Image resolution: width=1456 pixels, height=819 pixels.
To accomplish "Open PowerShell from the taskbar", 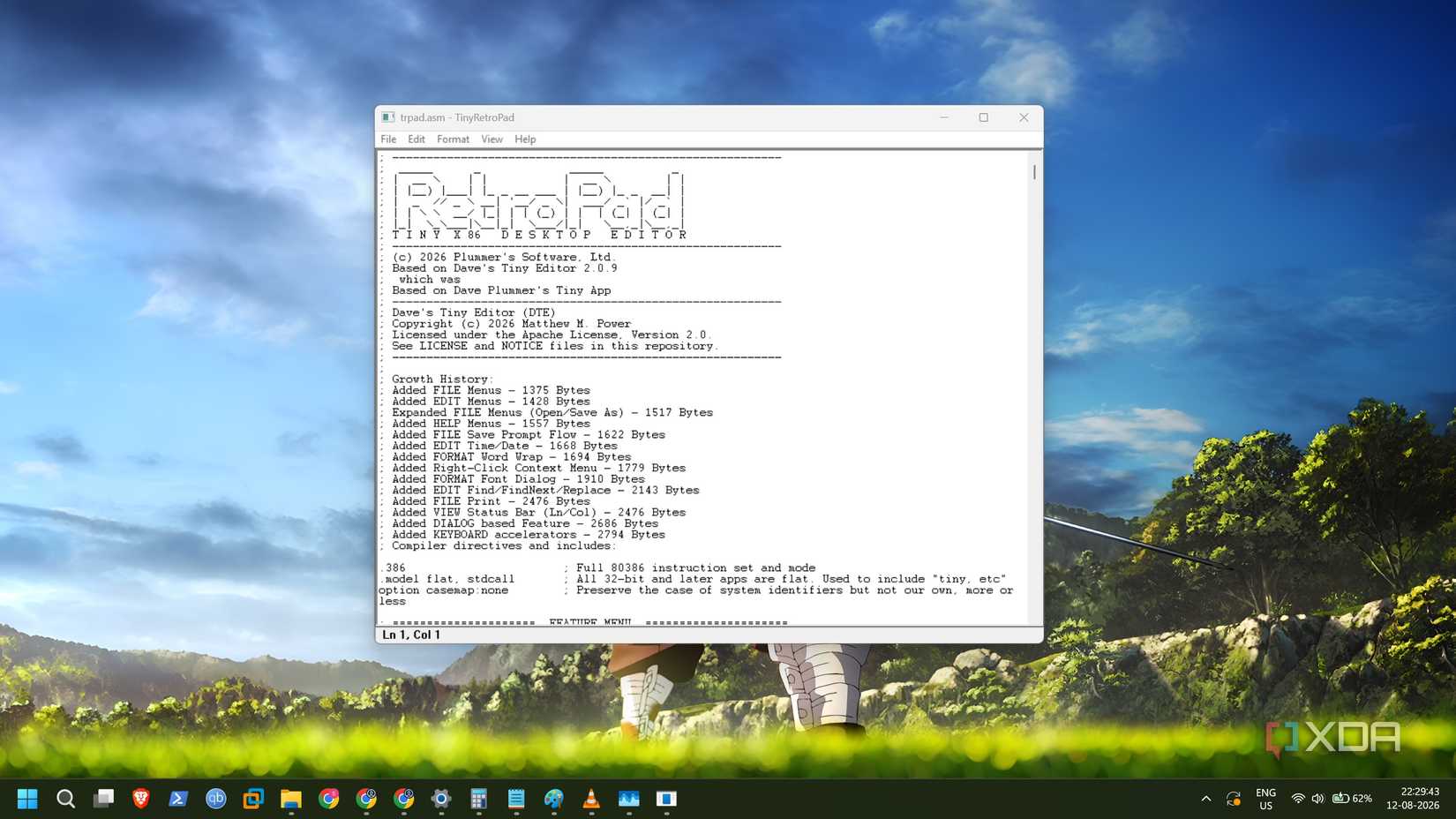I will click(x=178, y=799).
